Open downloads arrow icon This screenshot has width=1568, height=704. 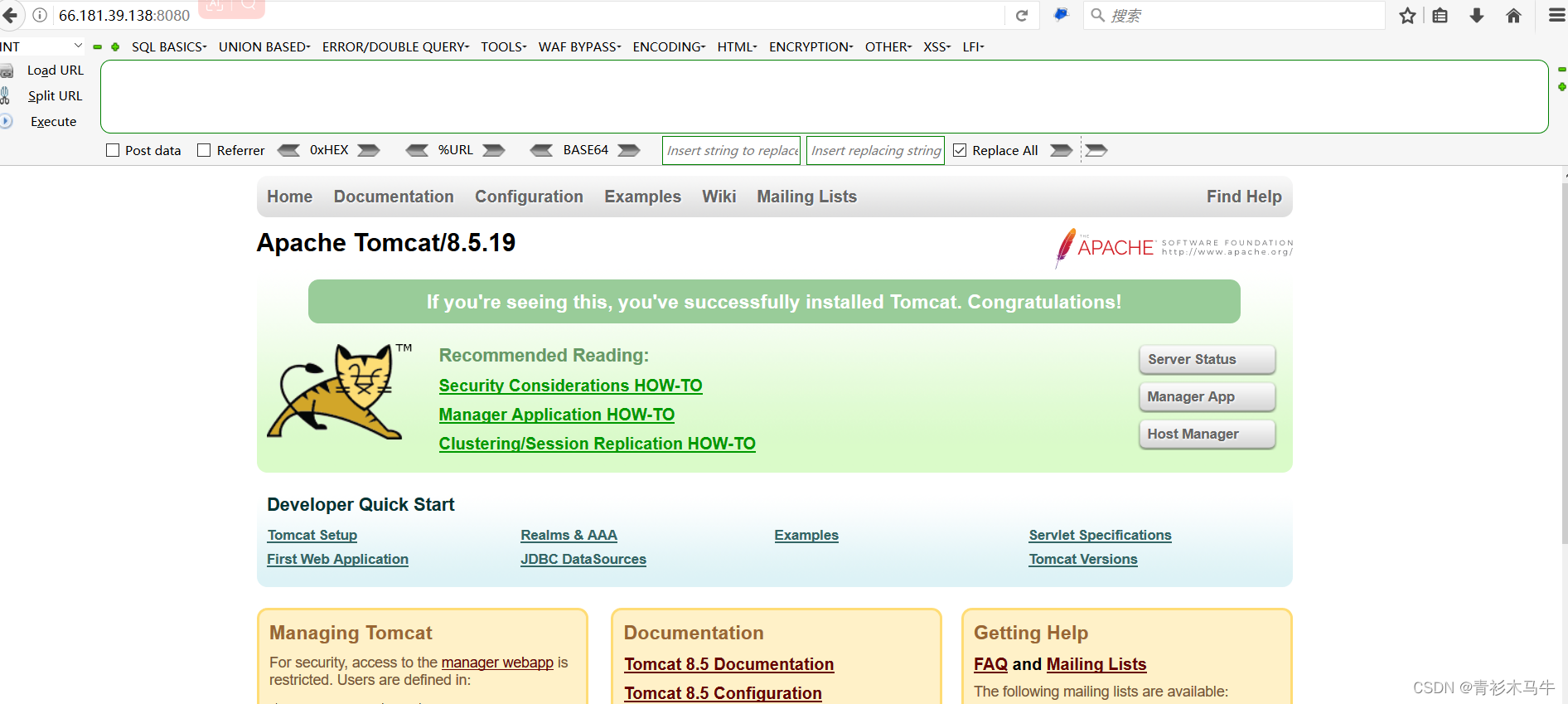coord(1477,15)
